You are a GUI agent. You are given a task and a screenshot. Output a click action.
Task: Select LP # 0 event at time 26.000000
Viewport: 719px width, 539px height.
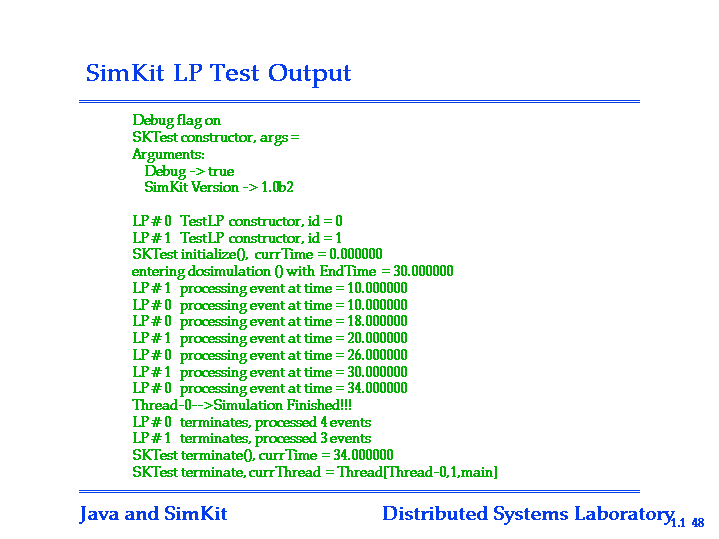click(270, 356)
